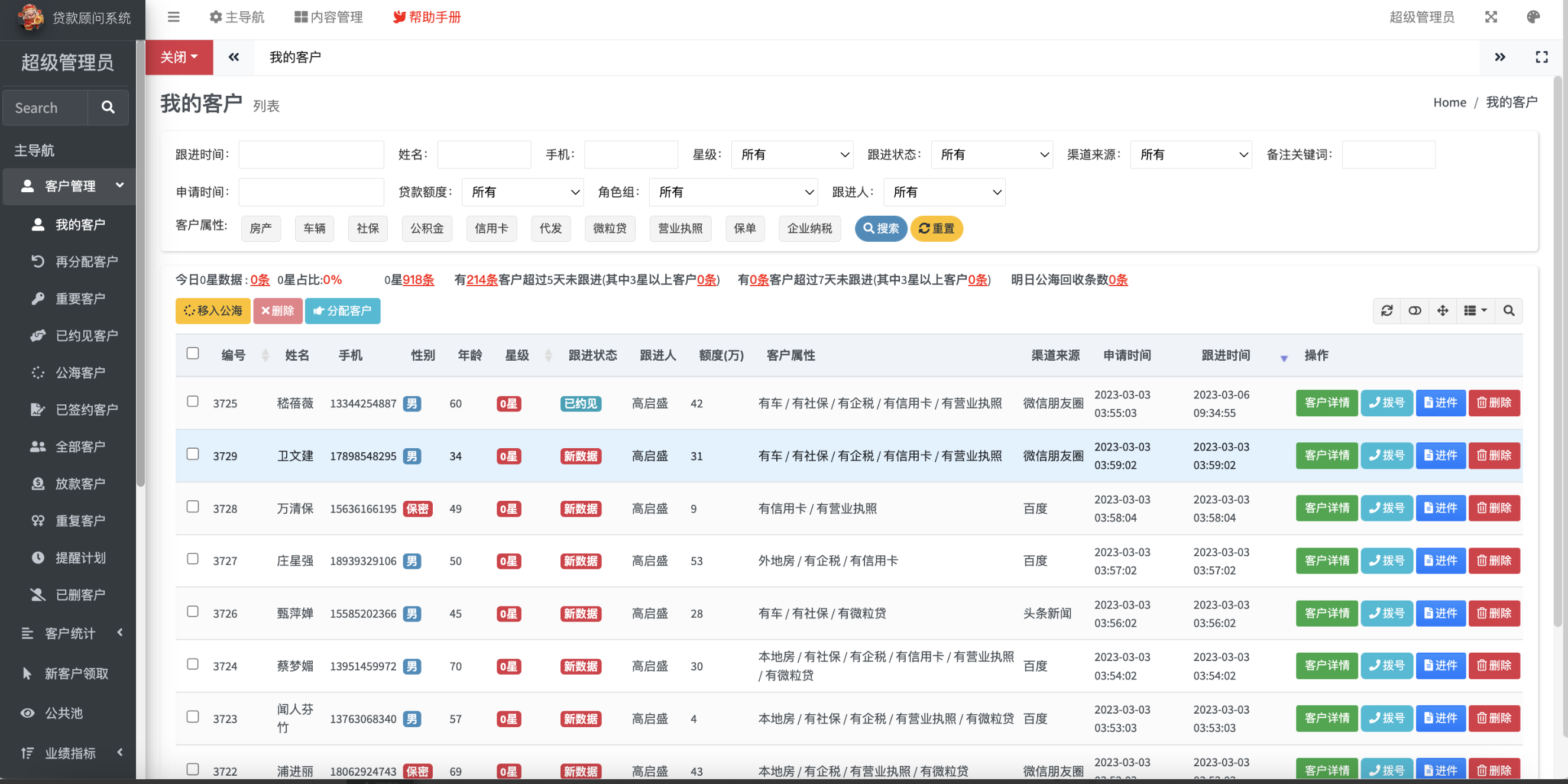Open the 帮助手册 top menu

tap(427, 17)
